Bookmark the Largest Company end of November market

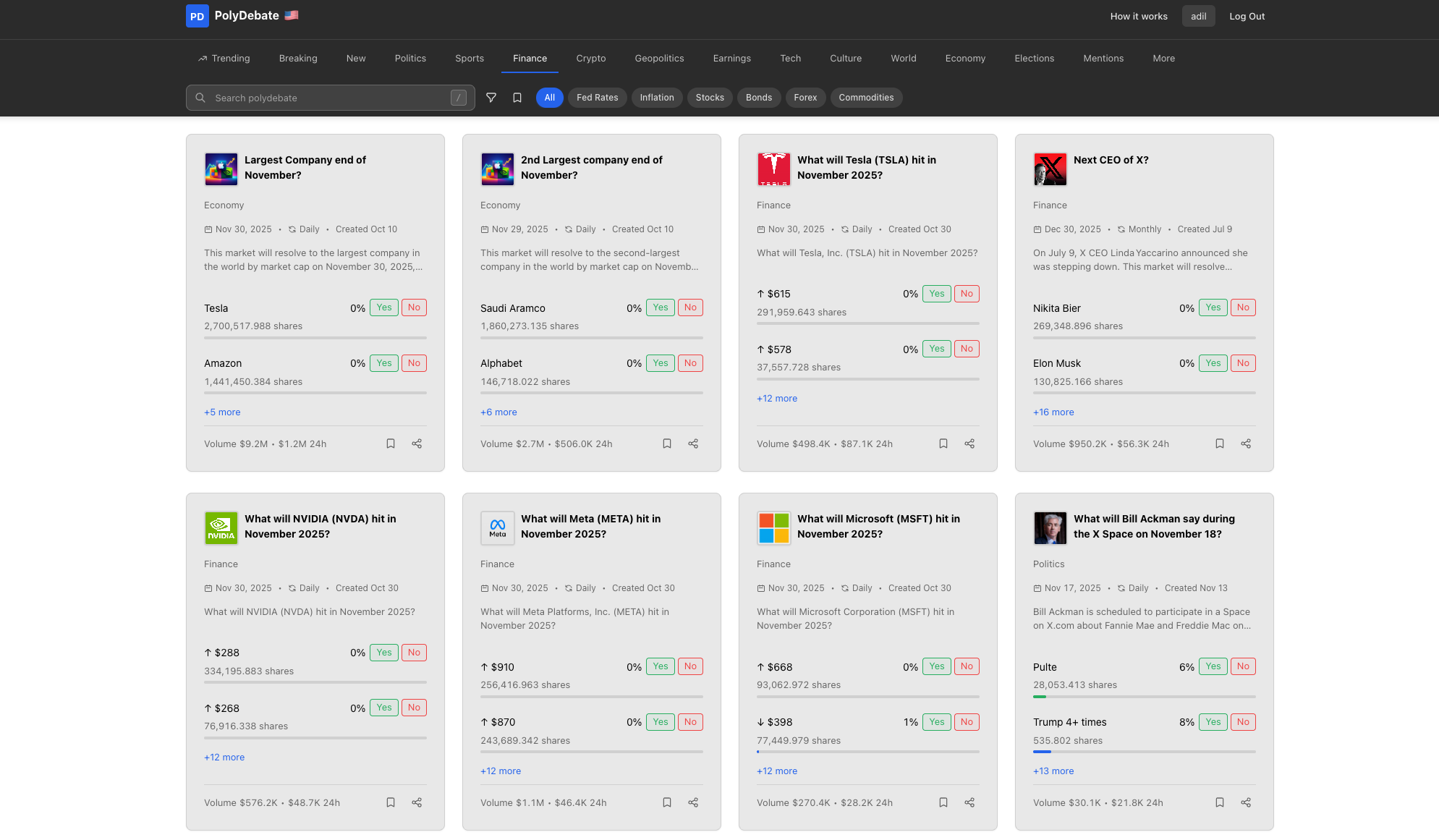(391, 444)
